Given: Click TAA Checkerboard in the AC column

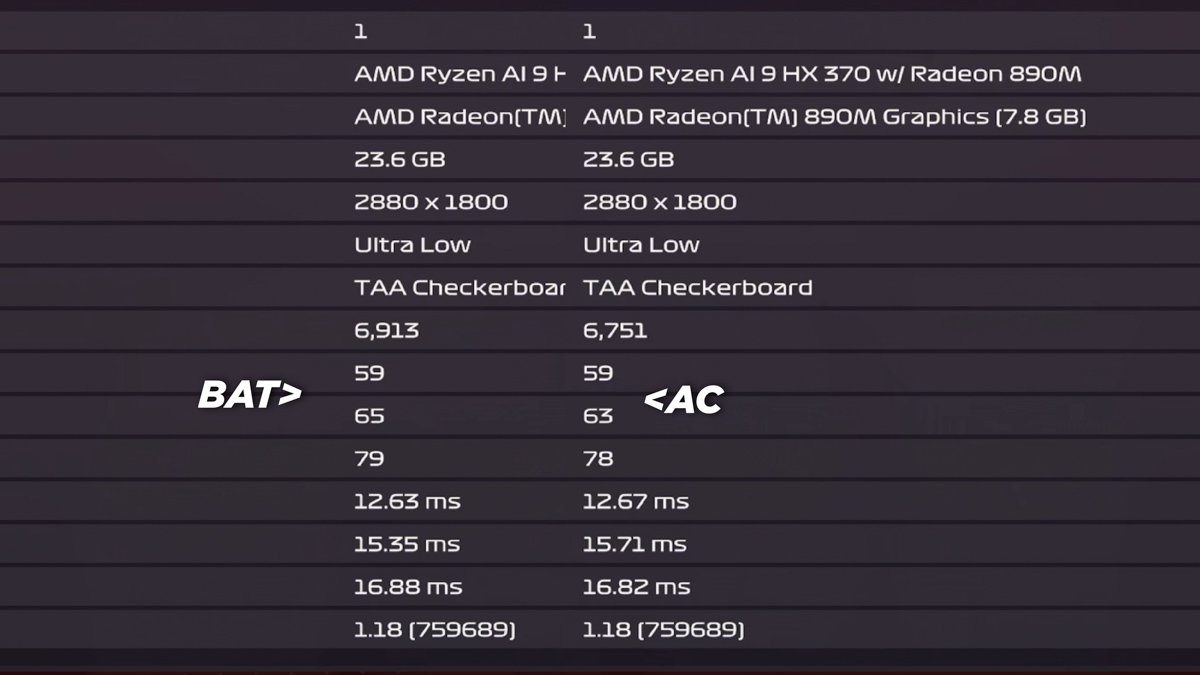Looking at the screenshot, I should 698,288.
